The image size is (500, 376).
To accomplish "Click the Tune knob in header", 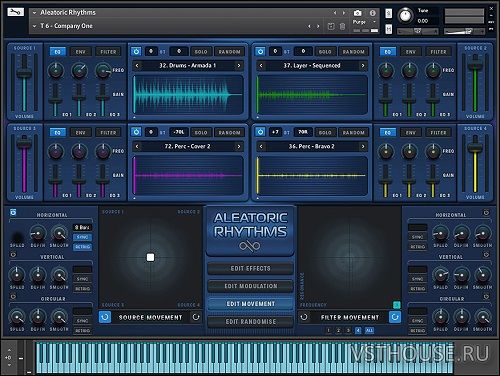I will (405, 16).
